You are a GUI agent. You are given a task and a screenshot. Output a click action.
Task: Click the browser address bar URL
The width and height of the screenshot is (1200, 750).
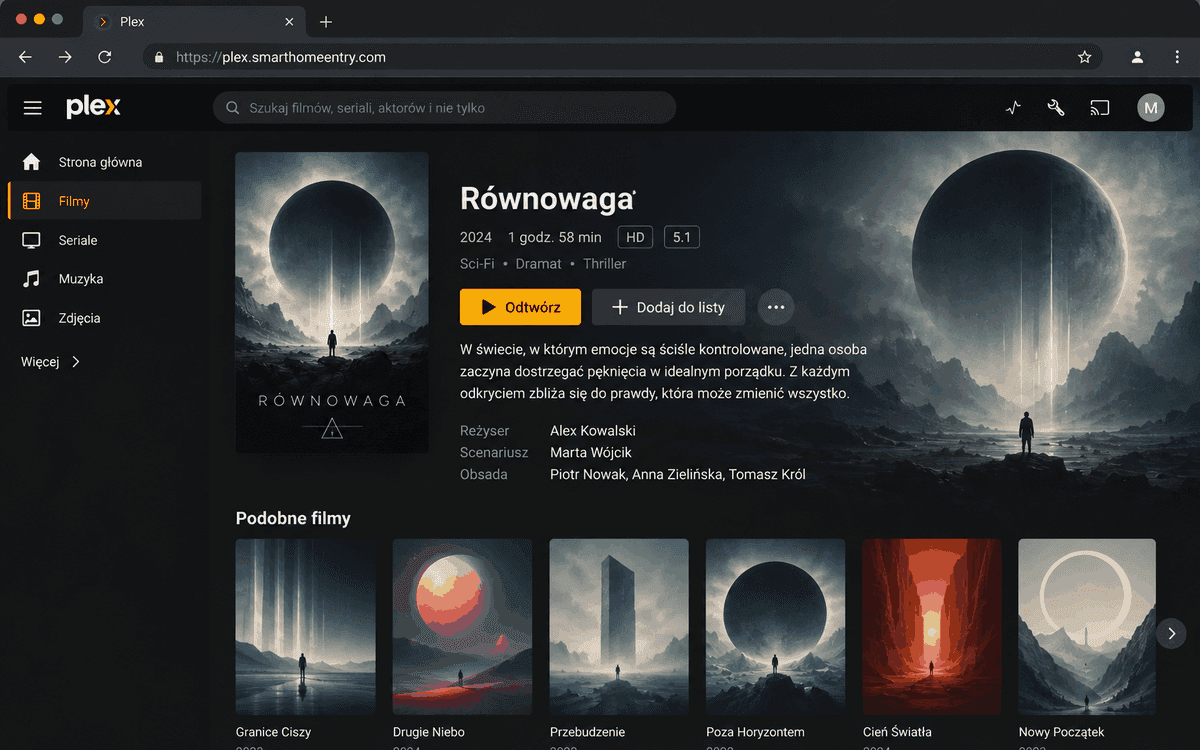pyautogui.click(x=281, y=57)
